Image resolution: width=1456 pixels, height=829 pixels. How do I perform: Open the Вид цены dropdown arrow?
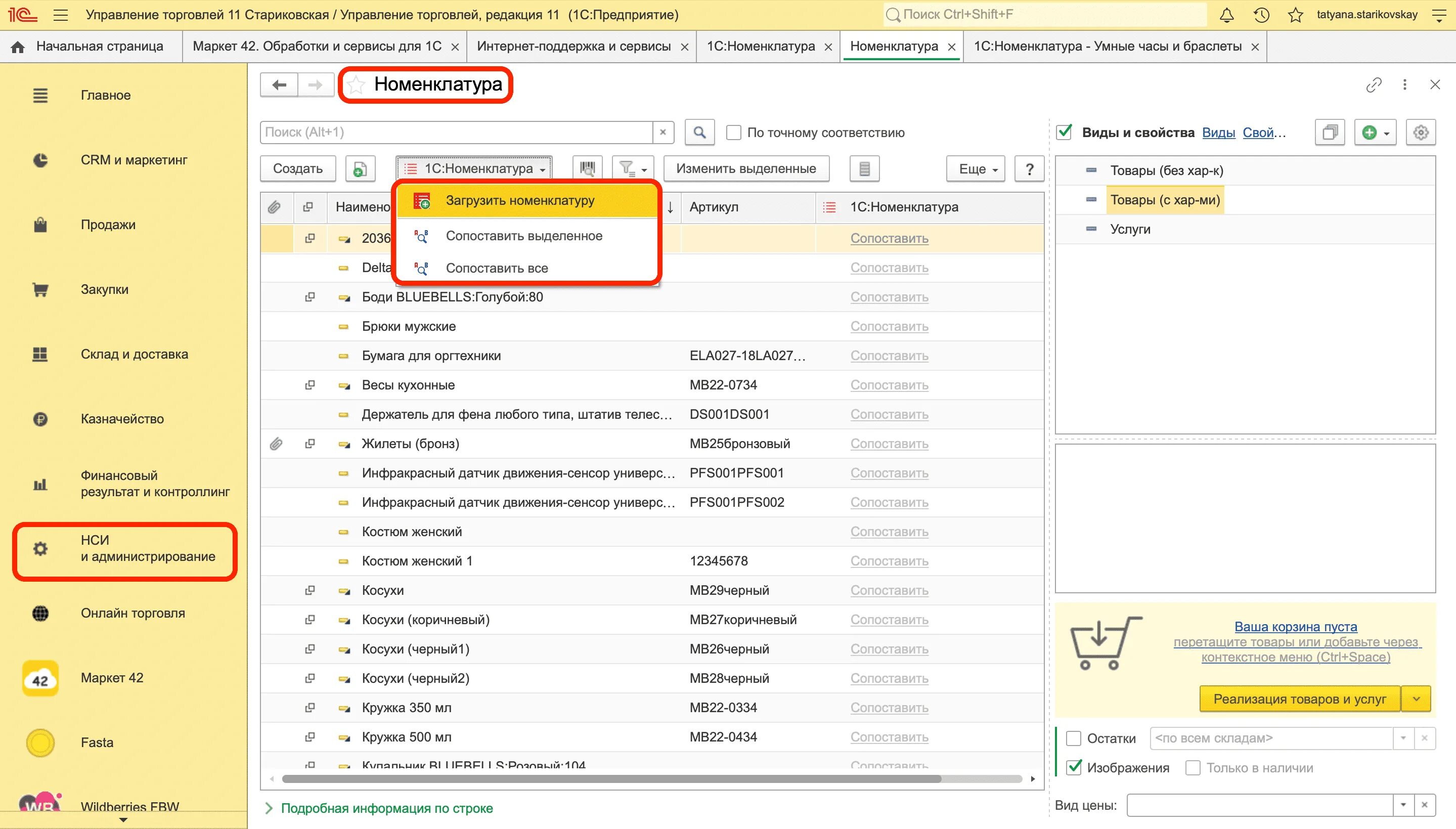point(1403,805)
